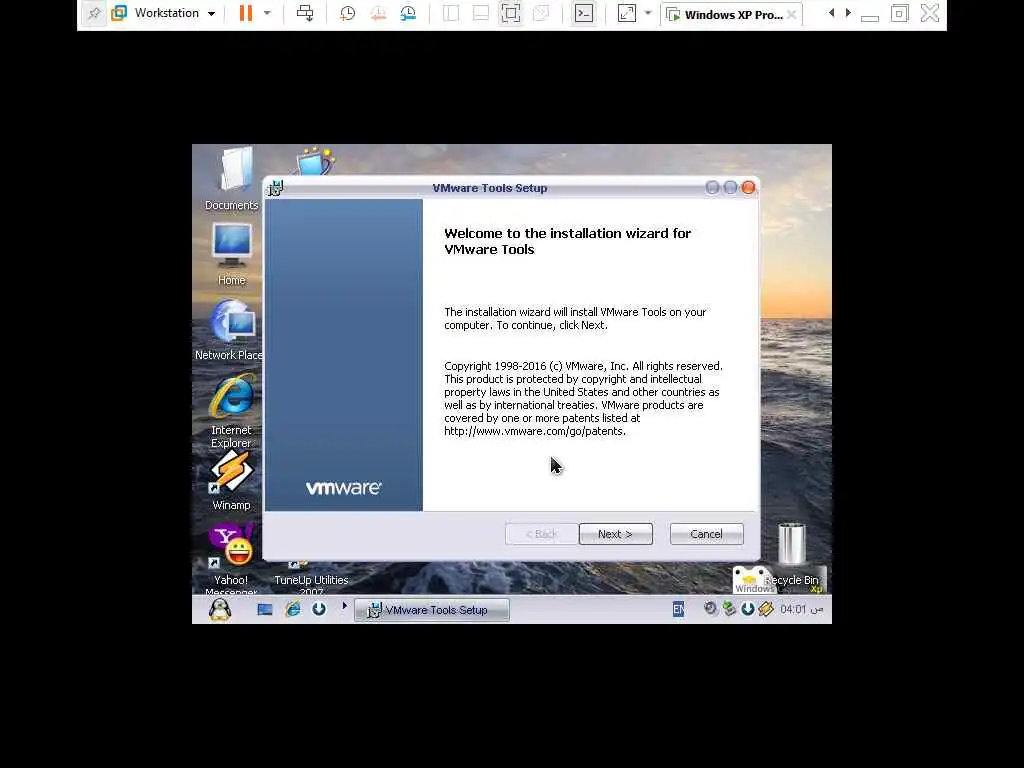
Task: Expand the power options dropdown arrow
Action: (267, 13)
